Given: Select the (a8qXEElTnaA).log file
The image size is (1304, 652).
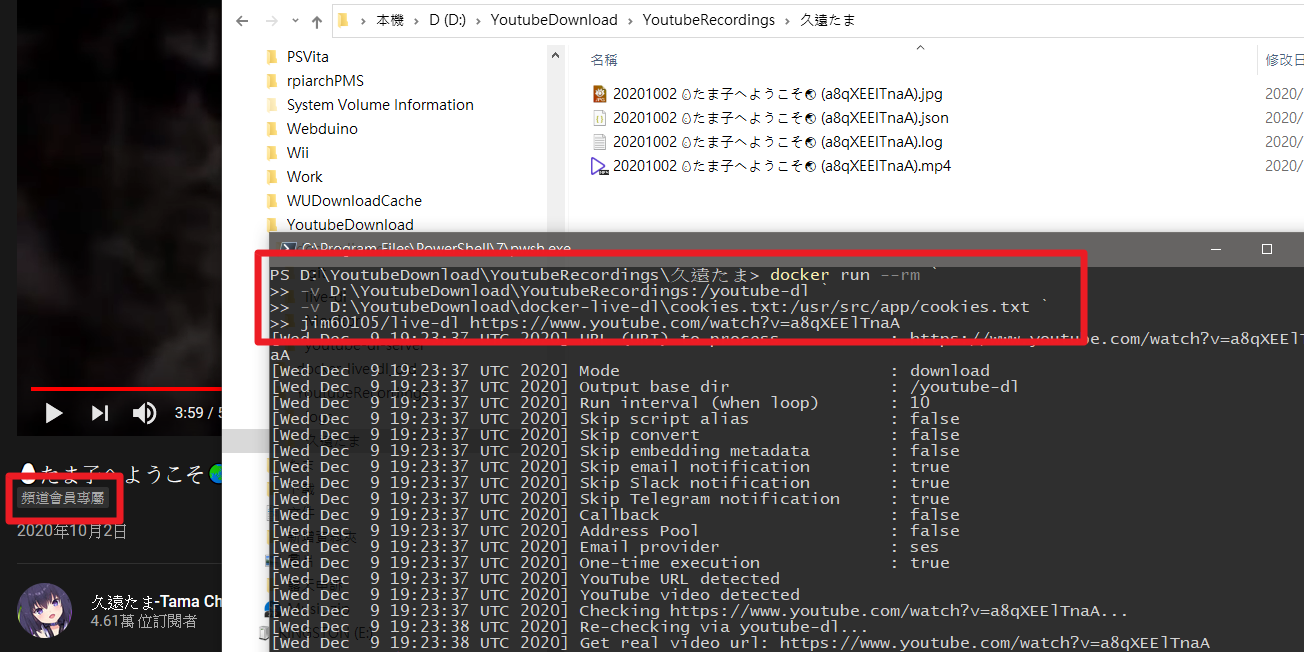Looking at the screenshot, I should pos(777,142).
